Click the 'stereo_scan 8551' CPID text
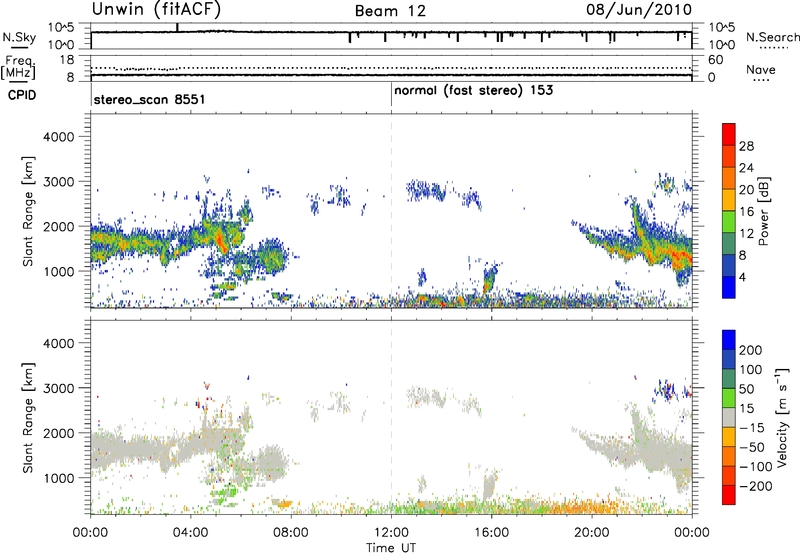Viewport: 800px width, 554px height. pyautogui.click(x=149, y=99)
